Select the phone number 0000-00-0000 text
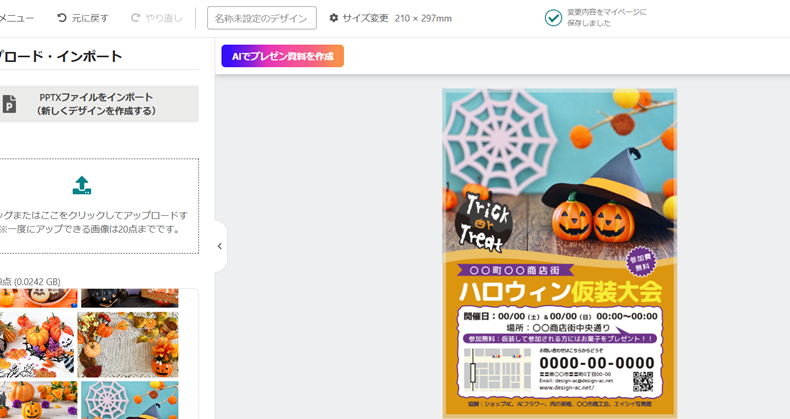The width and height of the screenshot is (790, 419). (597, 363)
